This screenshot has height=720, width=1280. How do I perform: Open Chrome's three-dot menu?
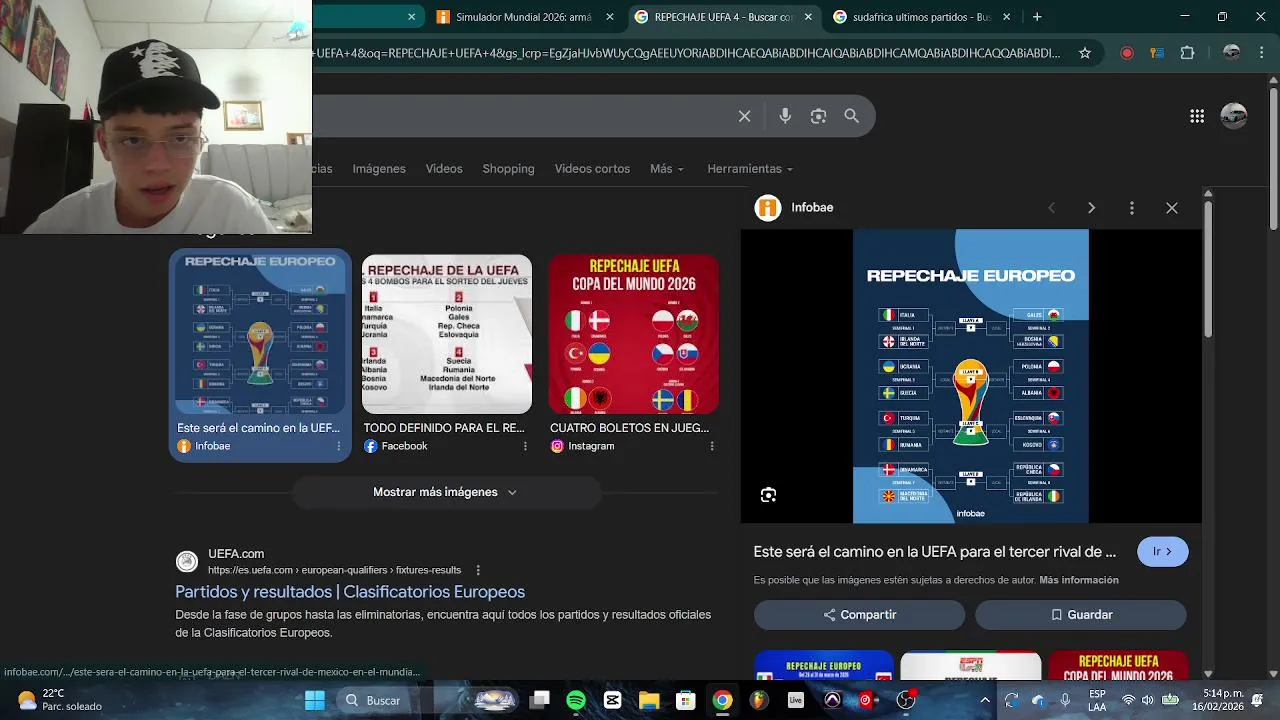(1261, 53)
